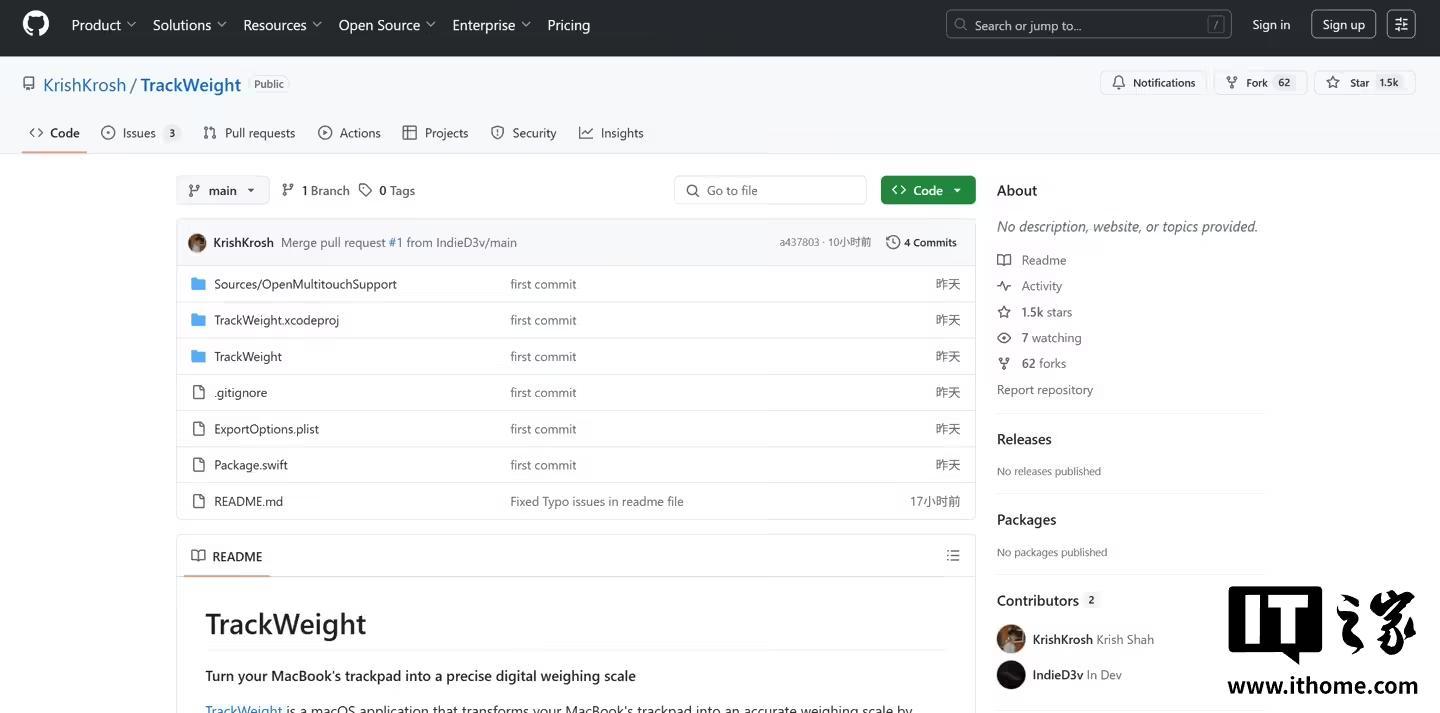This screenshot has height=713, width=1440.
Task: Click the Go to file input
Action: tap(770, 190)
